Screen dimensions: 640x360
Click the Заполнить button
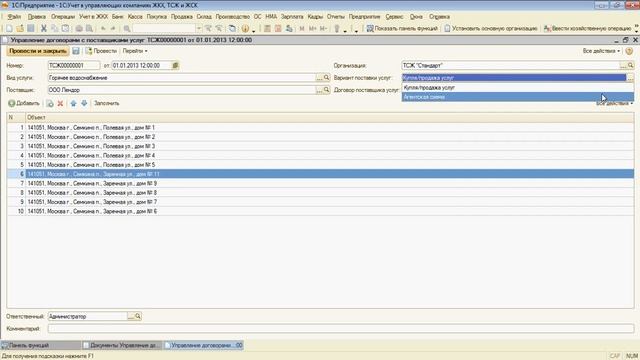click(107, 104)
